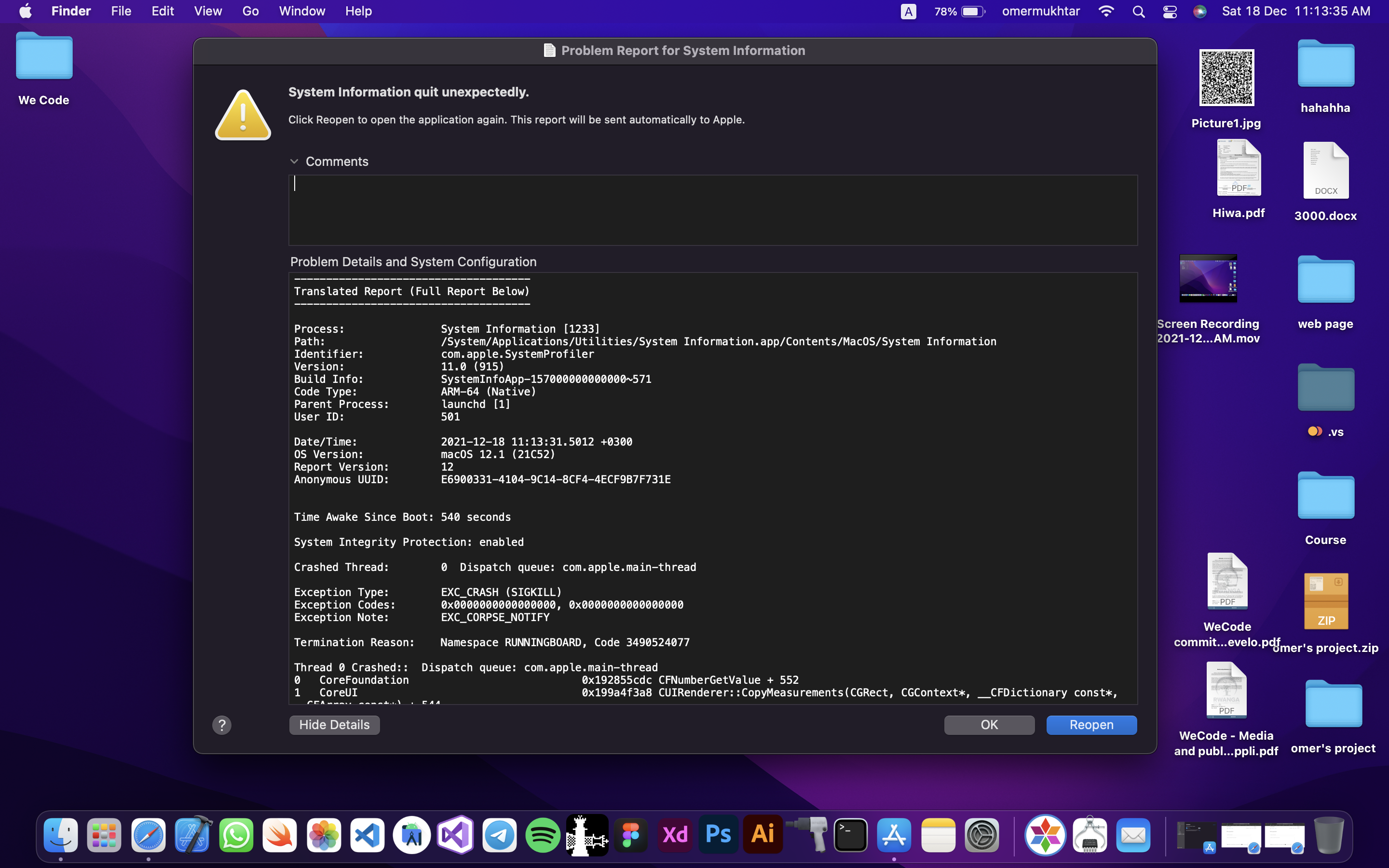This screenshot has height=868, width=1389.
Task: Click inside the Comments text field
Action: point(712,210)
